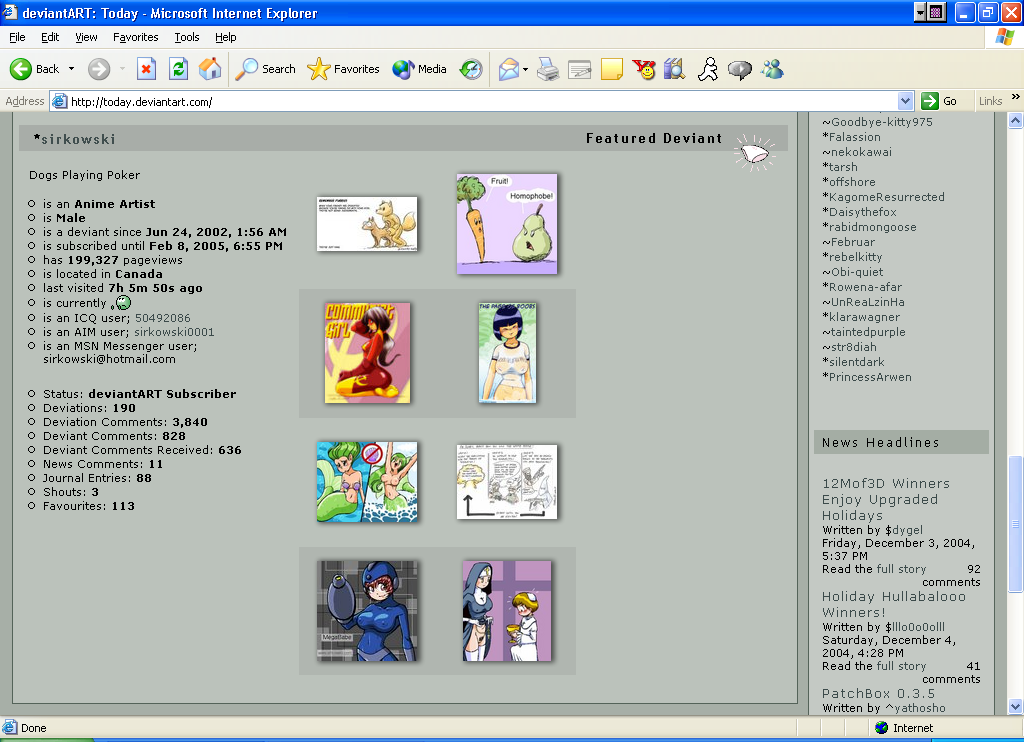Open the *rabidmongoose user link
The height and width of the screenshot is (742, 1024).
[869, 227]
